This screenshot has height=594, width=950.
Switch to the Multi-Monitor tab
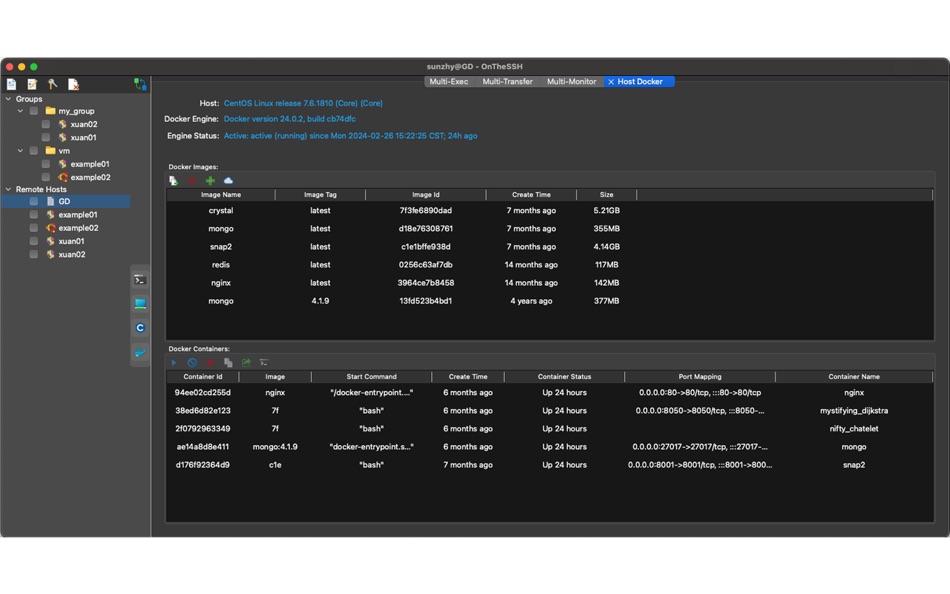click(571, 81)
